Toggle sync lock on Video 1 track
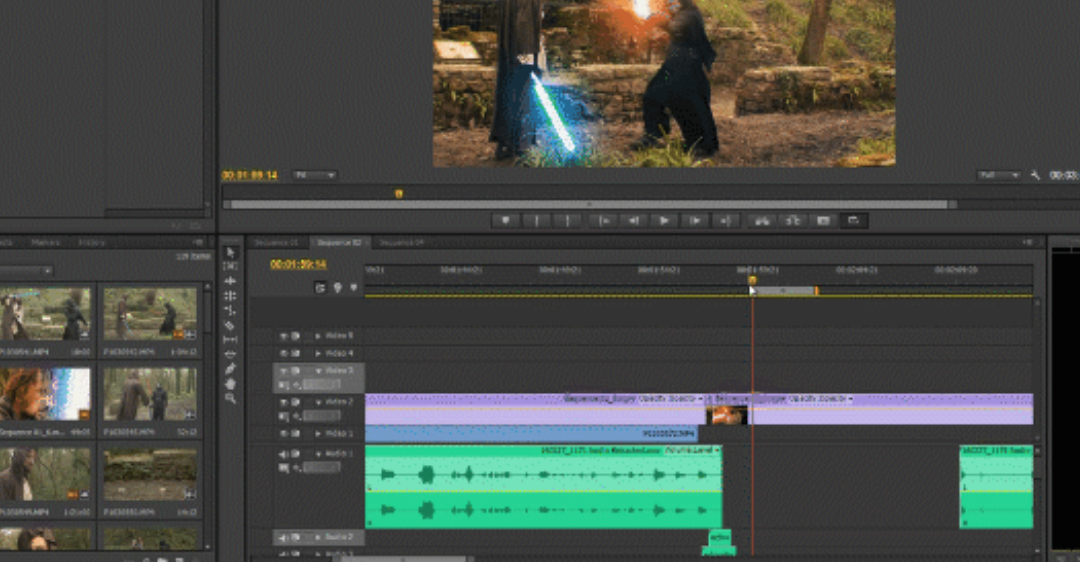 295,433
